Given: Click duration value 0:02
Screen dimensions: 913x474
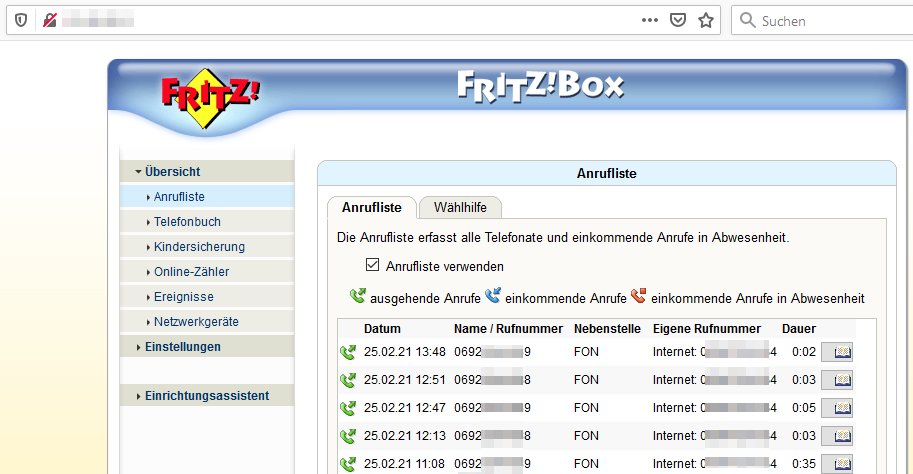Looking at the screenshot, I should (804, 352).
